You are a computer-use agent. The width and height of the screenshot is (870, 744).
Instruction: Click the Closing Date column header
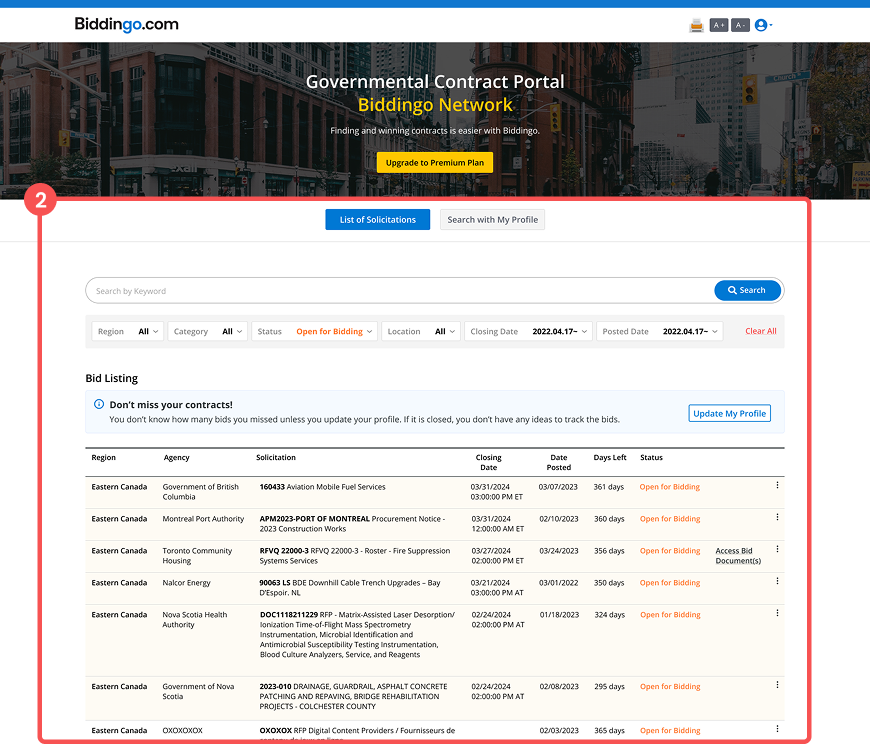point(488,462)
